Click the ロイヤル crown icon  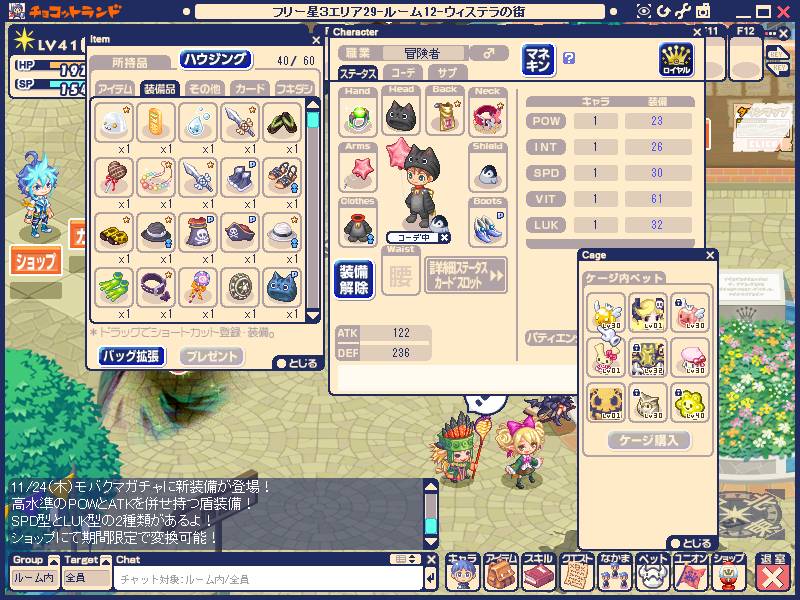[676, 60]
